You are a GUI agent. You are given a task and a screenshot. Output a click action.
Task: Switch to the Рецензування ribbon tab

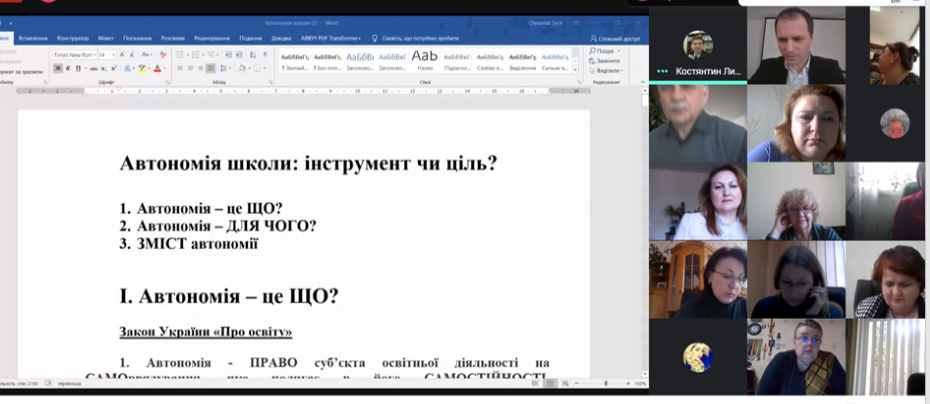coord(211,38)
